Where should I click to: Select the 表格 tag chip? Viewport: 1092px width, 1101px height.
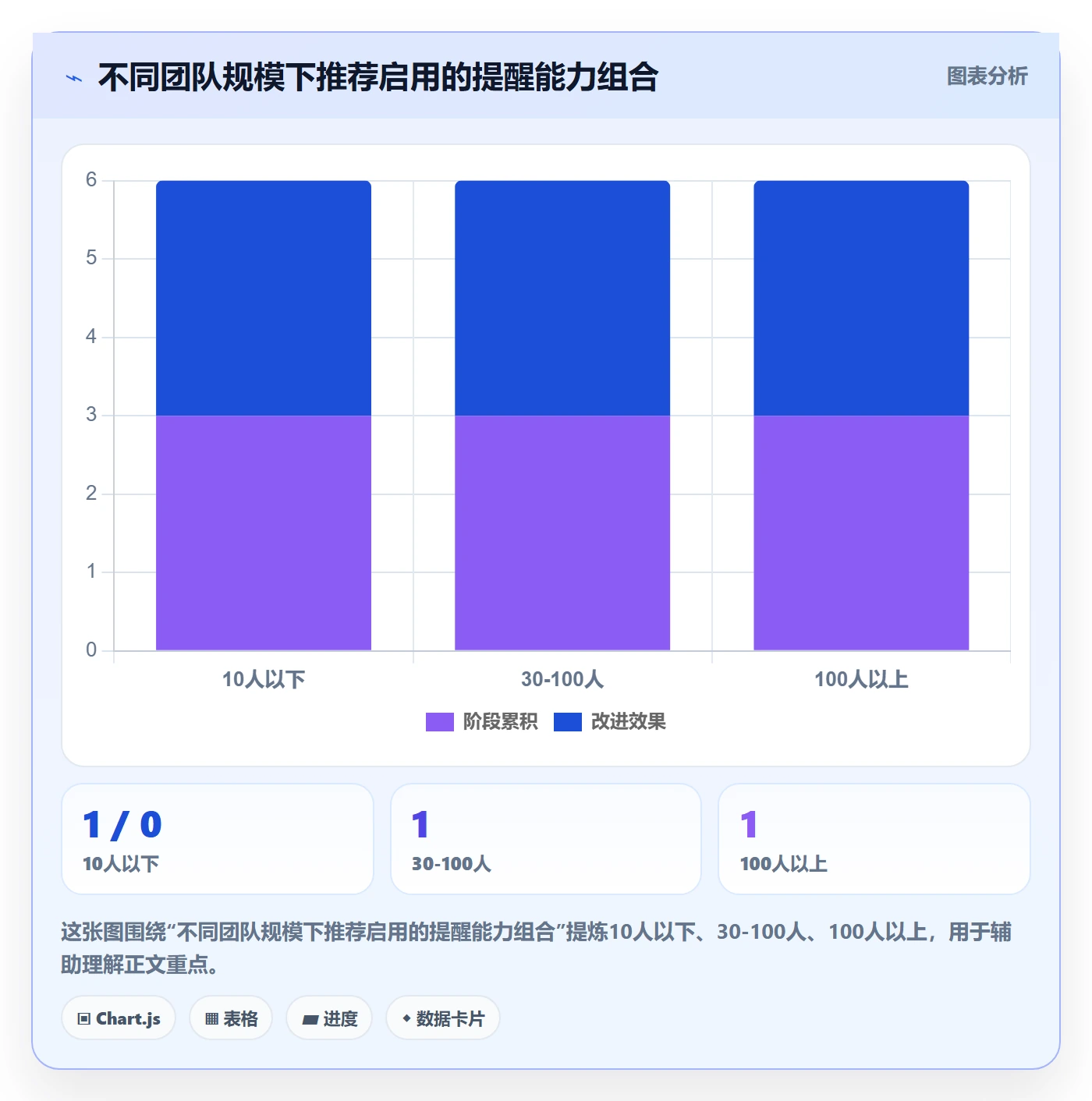click(231, 1018)
